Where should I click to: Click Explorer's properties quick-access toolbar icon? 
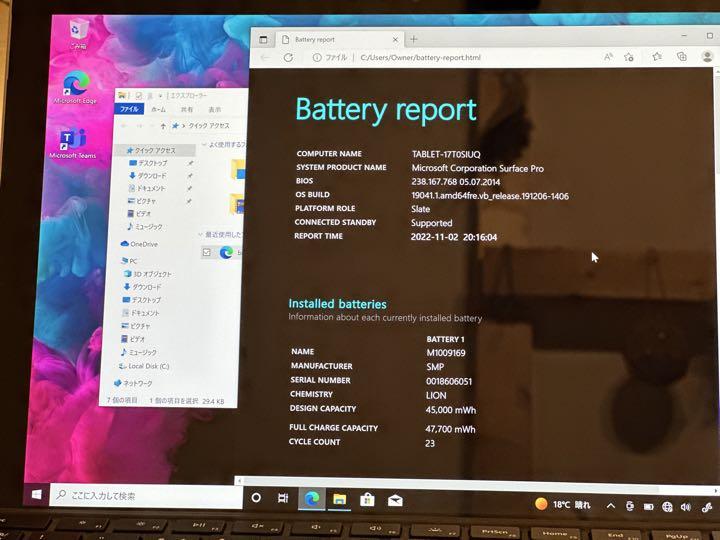(138, 96)
